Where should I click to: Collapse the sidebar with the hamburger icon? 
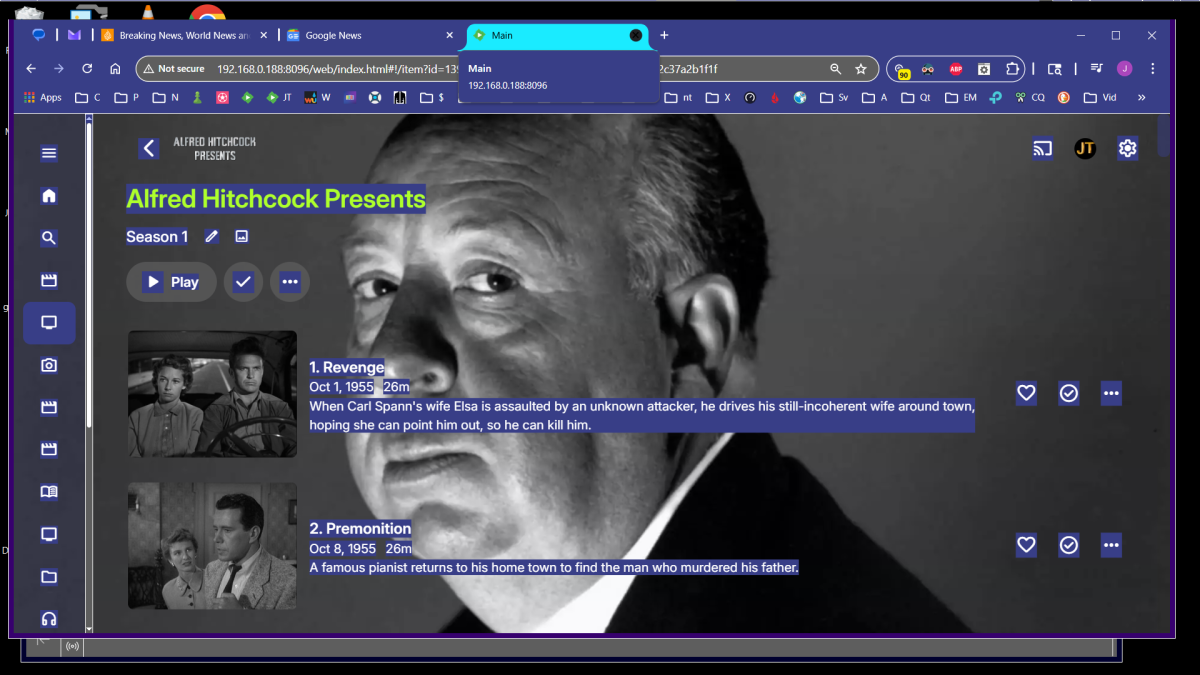[48, 153]
